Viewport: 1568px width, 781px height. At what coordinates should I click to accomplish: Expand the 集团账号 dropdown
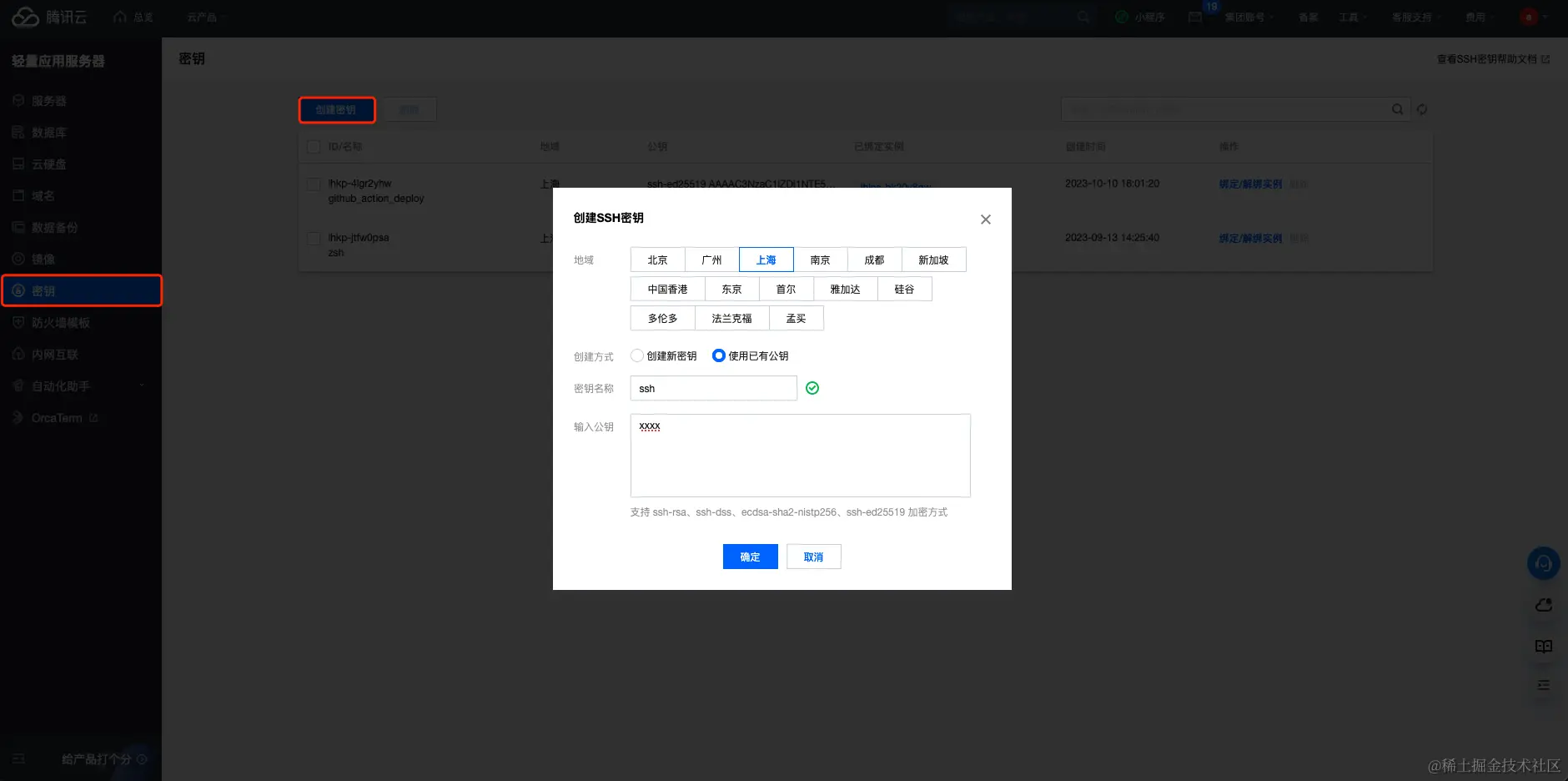point(1249,17)
